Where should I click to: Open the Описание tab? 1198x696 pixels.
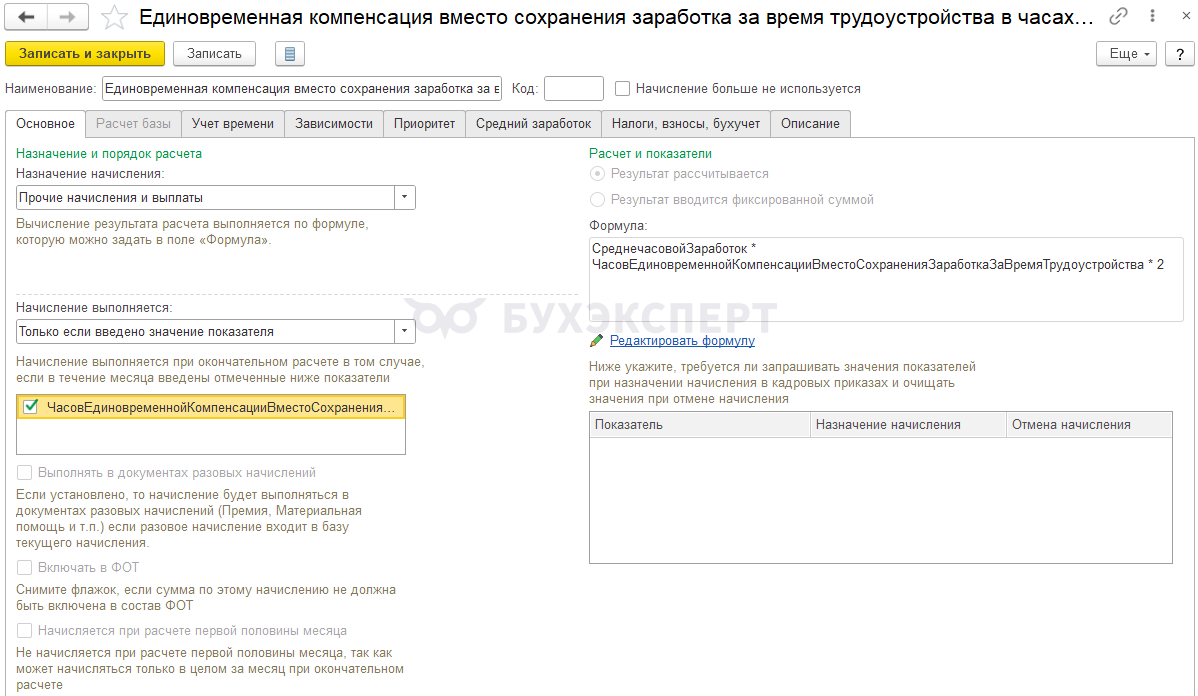click(x=810, y=124)
